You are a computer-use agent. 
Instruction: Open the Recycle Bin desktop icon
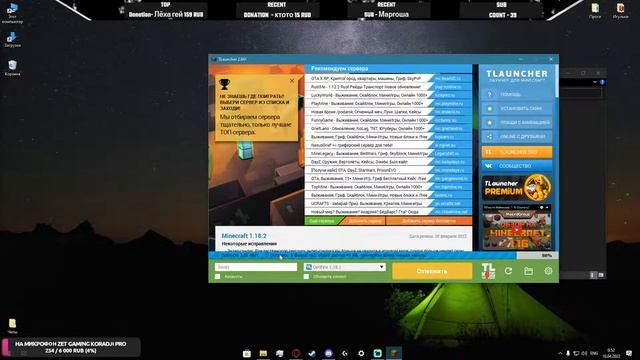click(x=12, y=68)
